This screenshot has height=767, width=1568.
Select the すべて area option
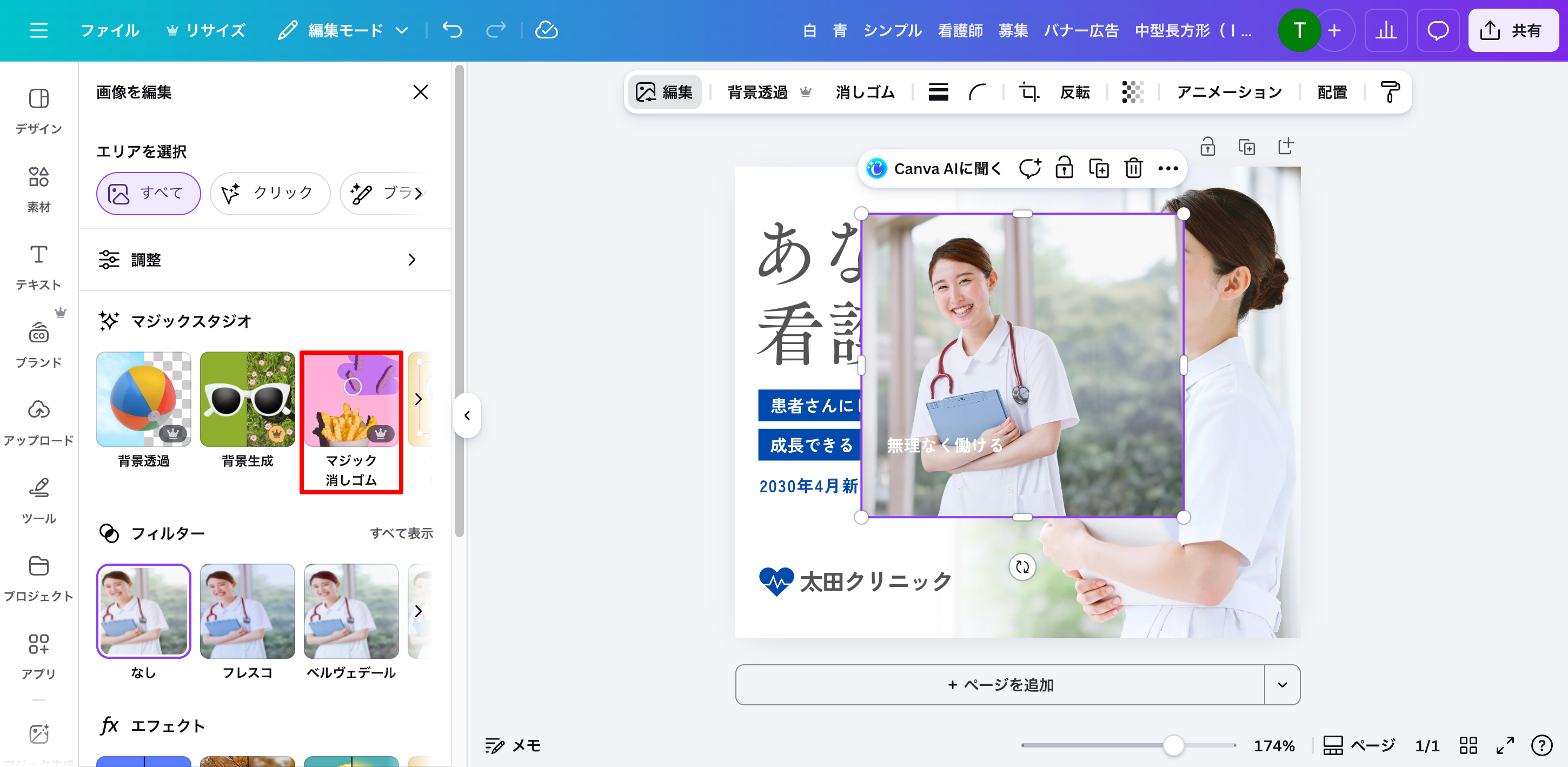(x=148, y=194)
